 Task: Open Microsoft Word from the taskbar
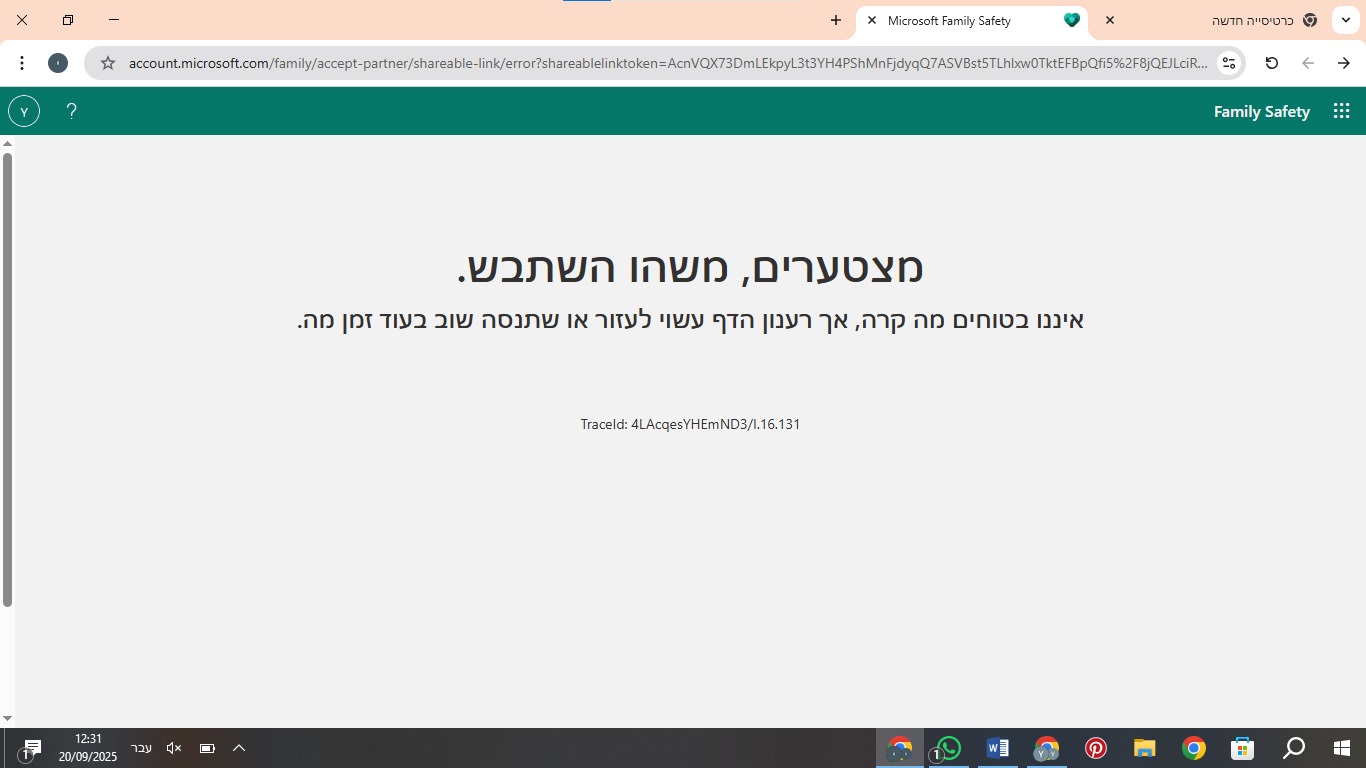[997, 748]
